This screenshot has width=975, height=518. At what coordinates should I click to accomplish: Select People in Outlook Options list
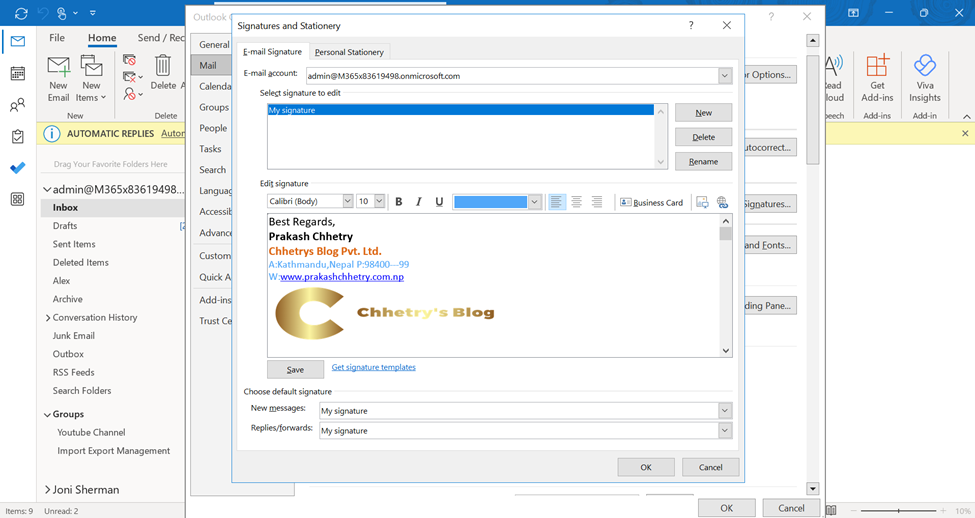coord(211,128)
